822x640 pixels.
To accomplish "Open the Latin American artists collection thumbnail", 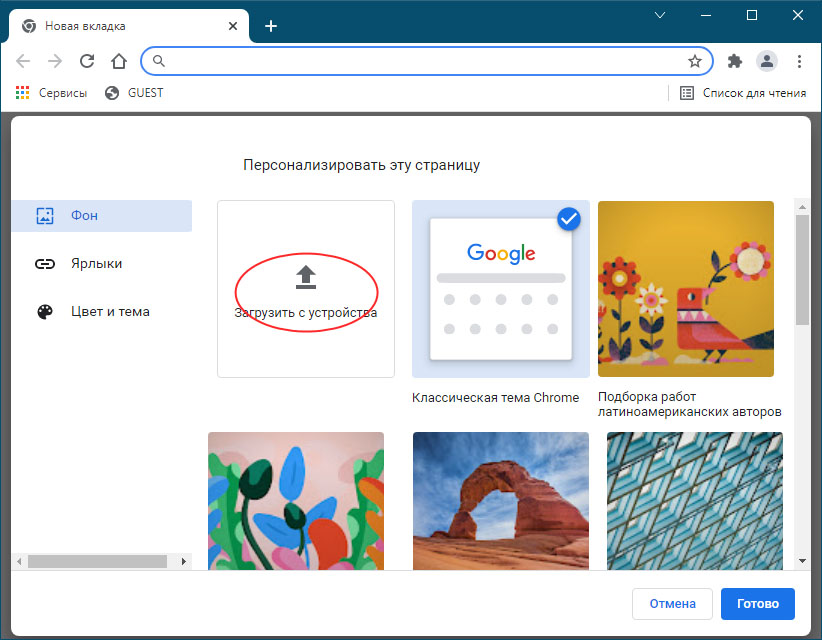I will pyautogui.click(x=686, y=289).
